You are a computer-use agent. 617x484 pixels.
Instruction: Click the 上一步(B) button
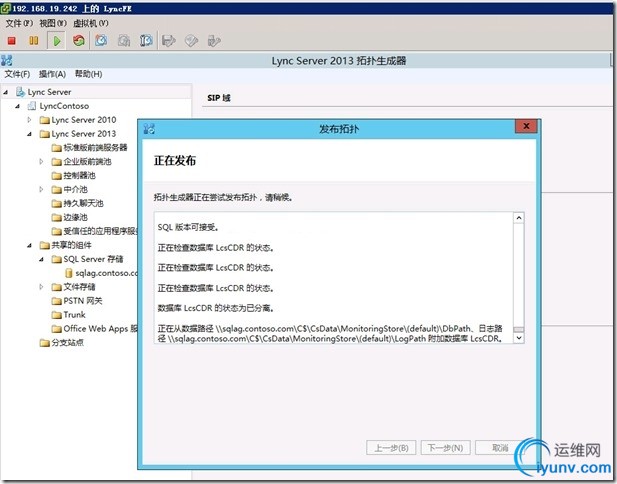click(x=391, y=448)
